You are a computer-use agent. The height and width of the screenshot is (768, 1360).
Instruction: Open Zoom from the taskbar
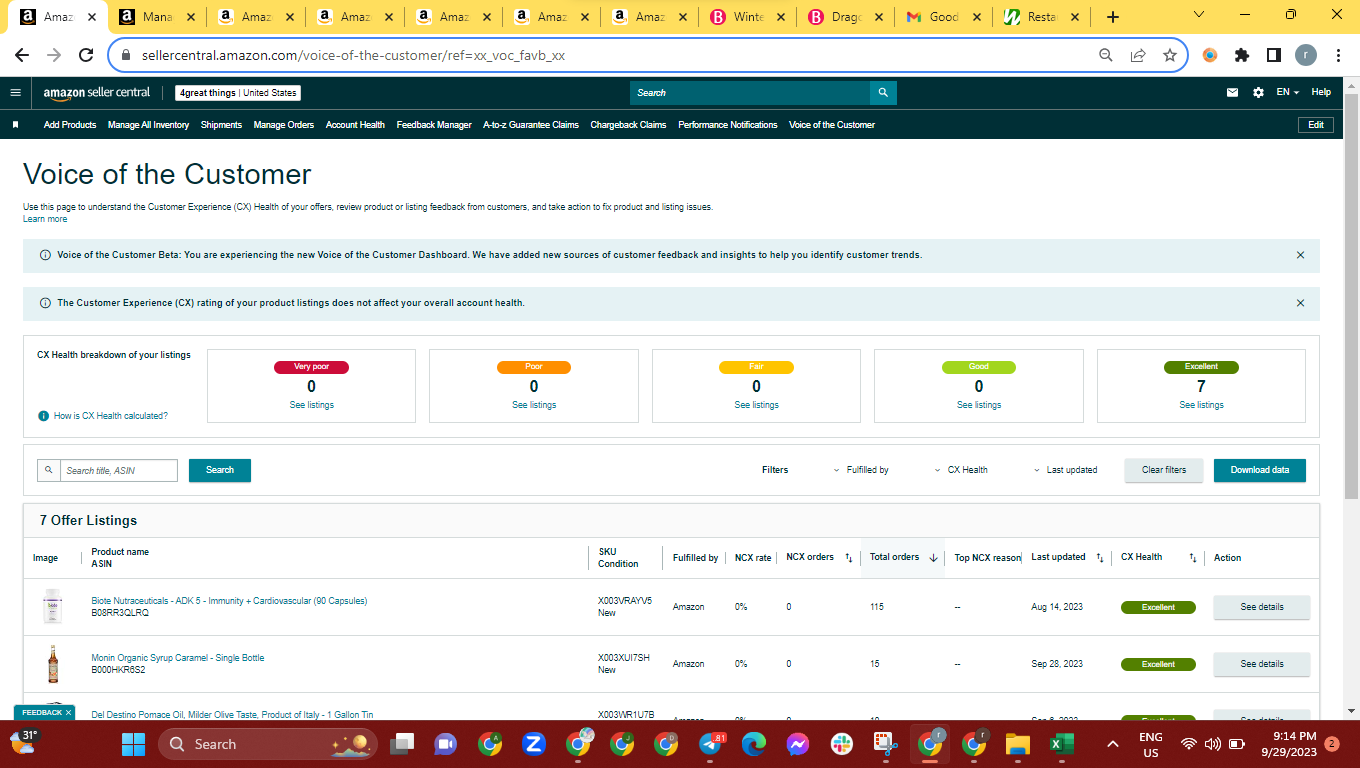533,744
